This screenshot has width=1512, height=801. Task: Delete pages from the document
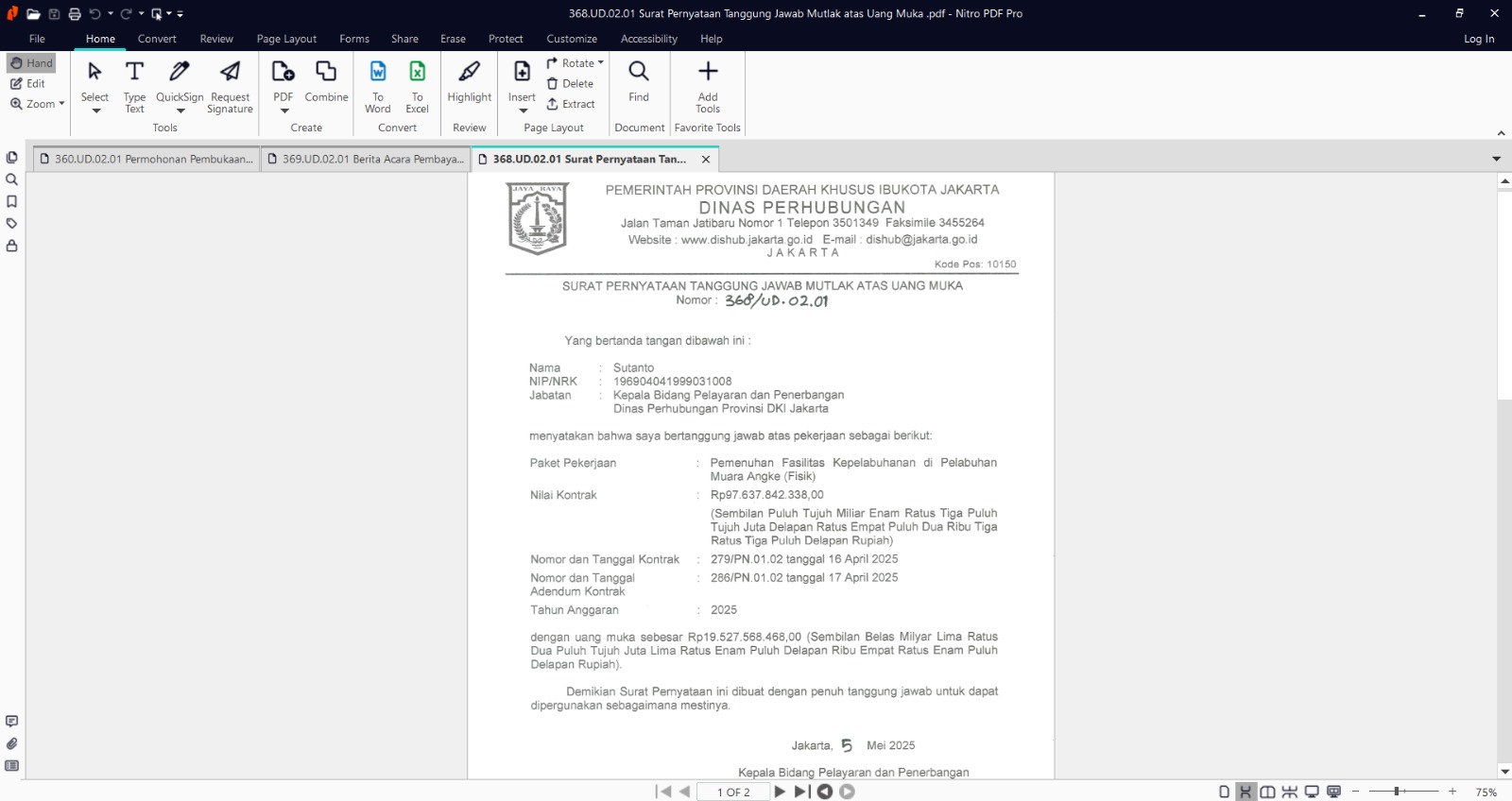coord(571,84)
